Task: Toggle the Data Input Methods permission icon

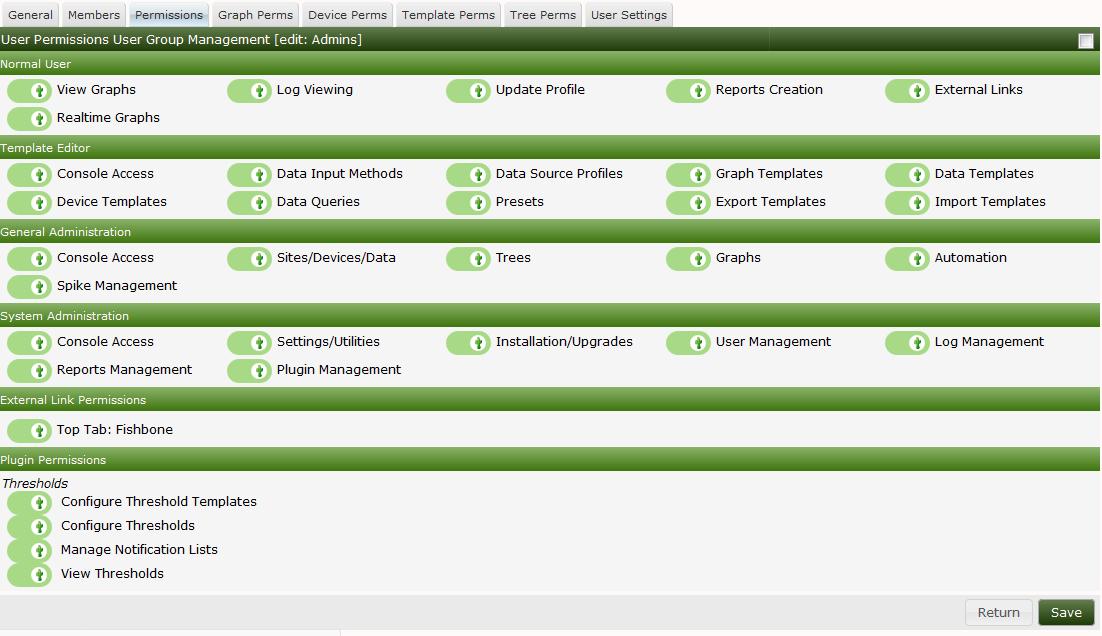Action: tap(249, 174)
